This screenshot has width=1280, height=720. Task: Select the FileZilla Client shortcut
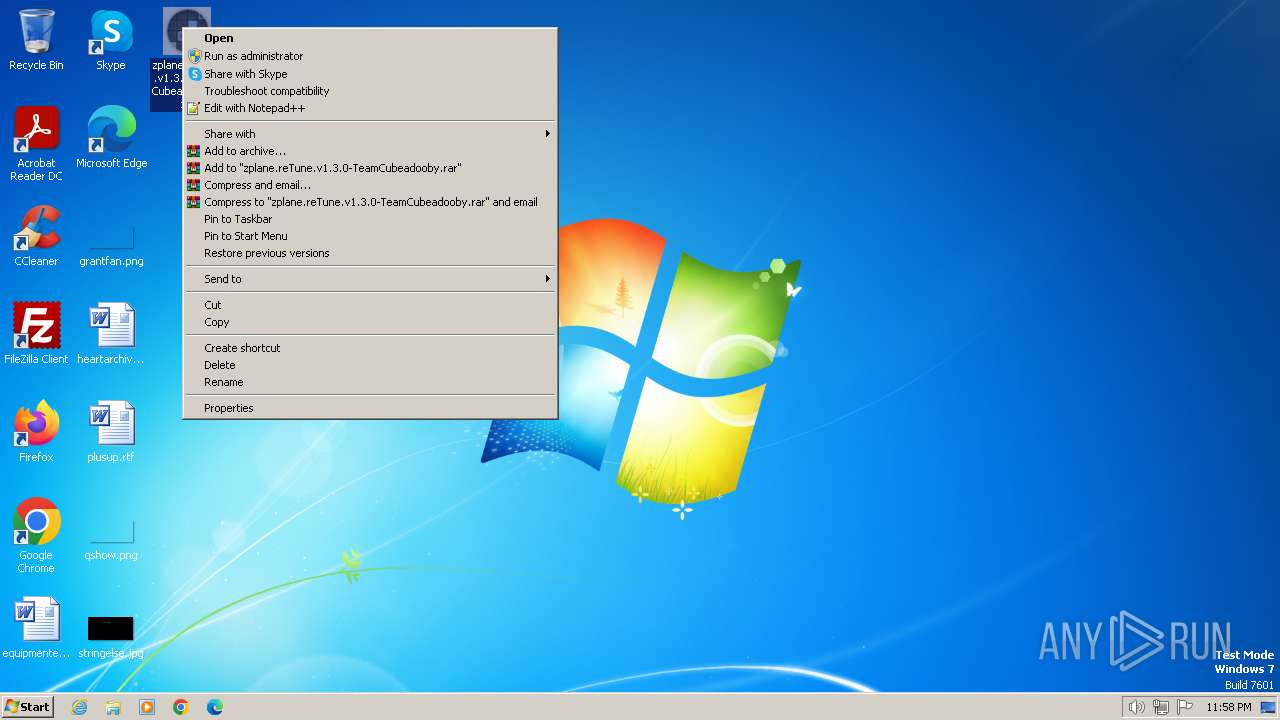pos(36,334)
